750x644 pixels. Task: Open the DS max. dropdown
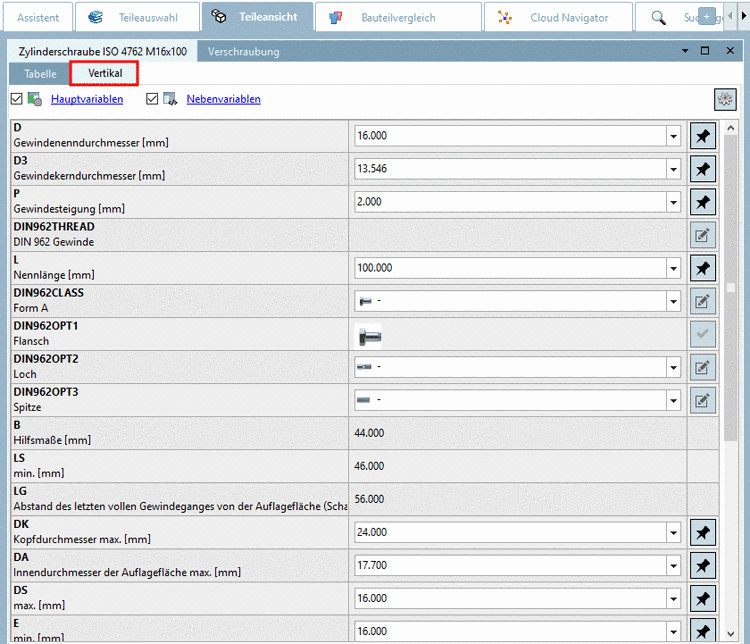click(x=673, y=598)
